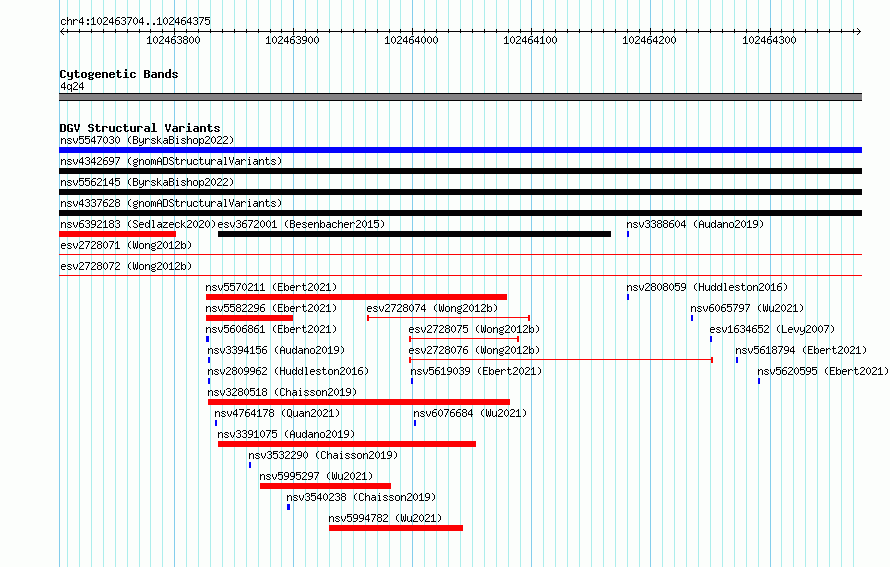Click the chr4:102463704..102464375 region label
This screenshot has height=567, width=890.
[x=135, y=22]
